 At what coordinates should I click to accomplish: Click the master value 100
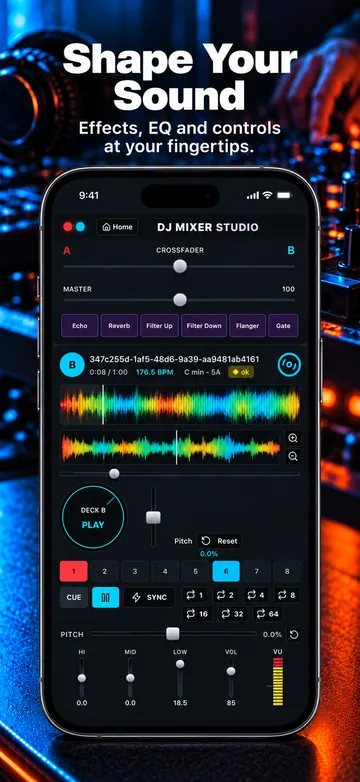coord(288,289)
